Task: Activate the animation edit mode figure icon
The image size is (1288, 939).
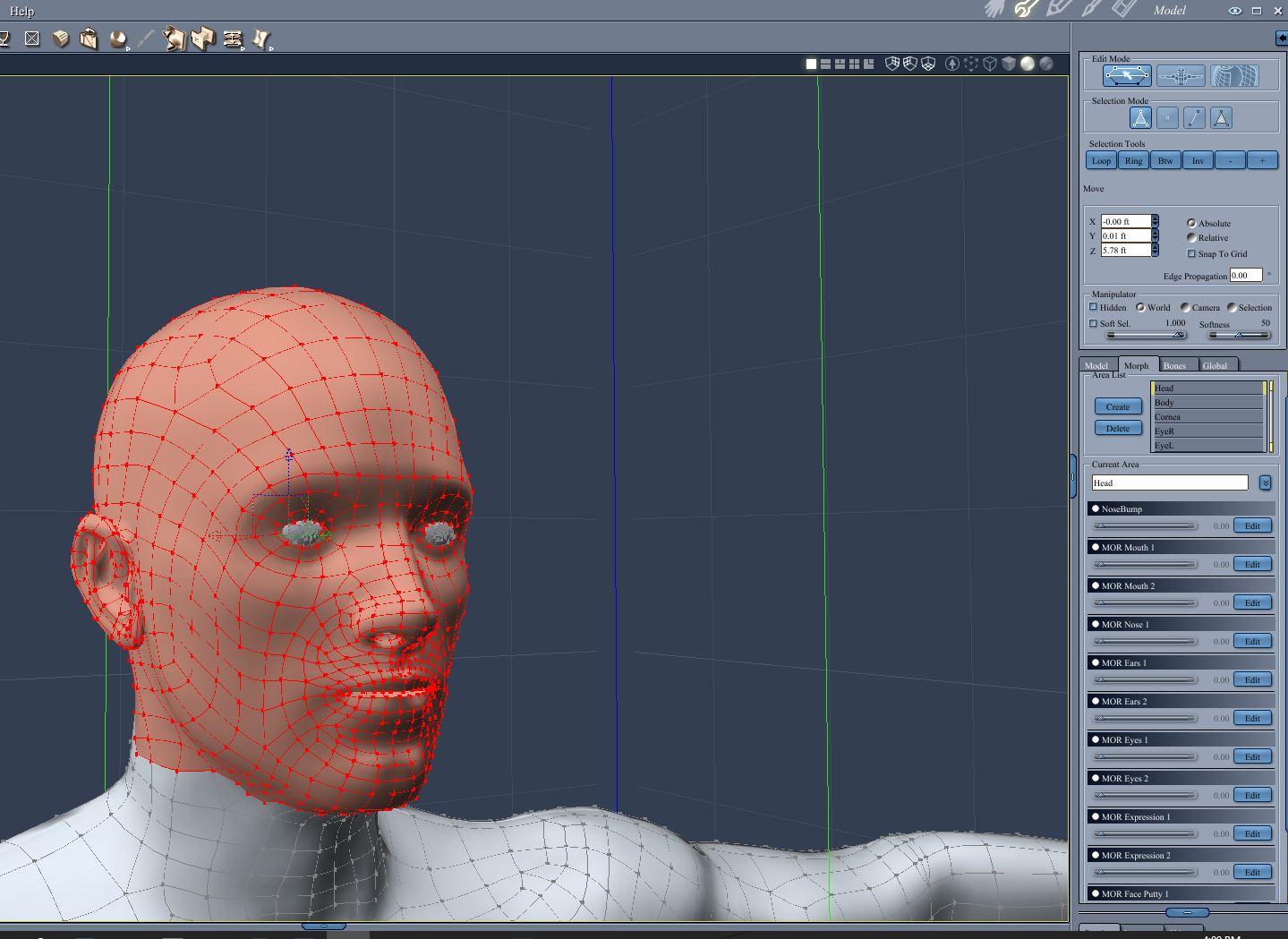Action: pos(1181,76)
